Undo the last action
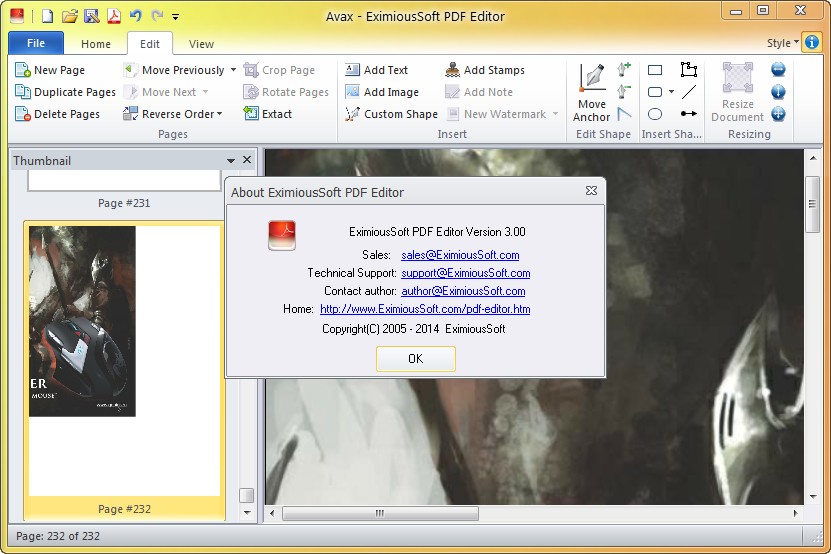 [136, 16]
